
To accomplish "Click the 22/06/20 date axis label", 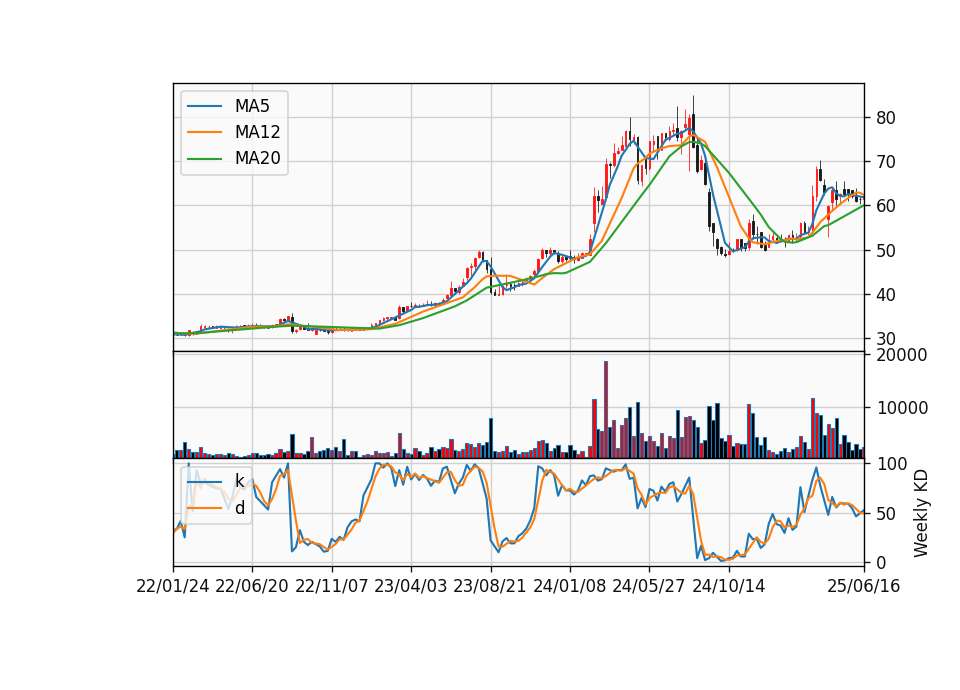I will pos(252,587).
